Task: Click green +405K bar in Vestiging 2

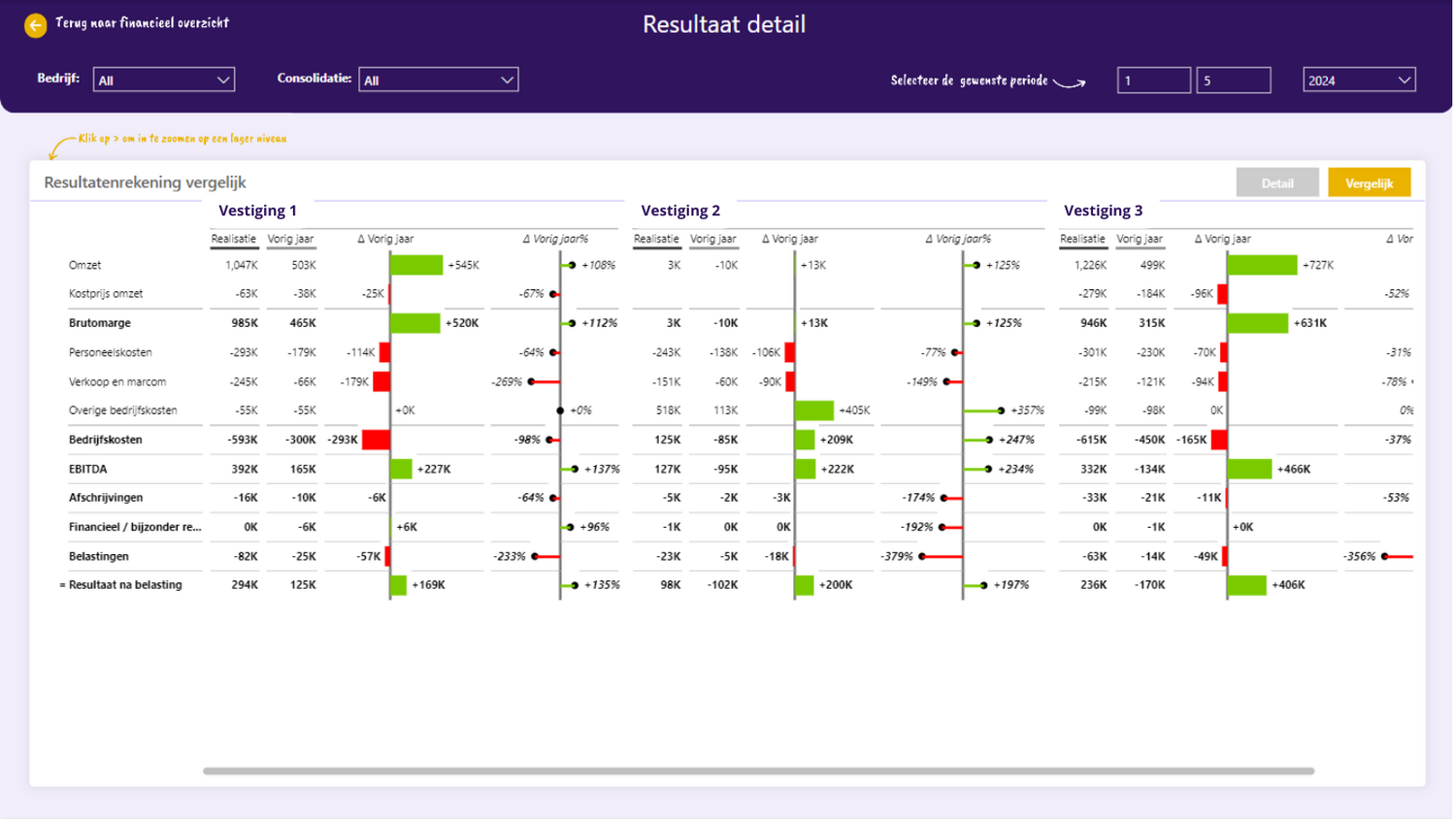Action: pyautogui.click(x=813, y=410)
